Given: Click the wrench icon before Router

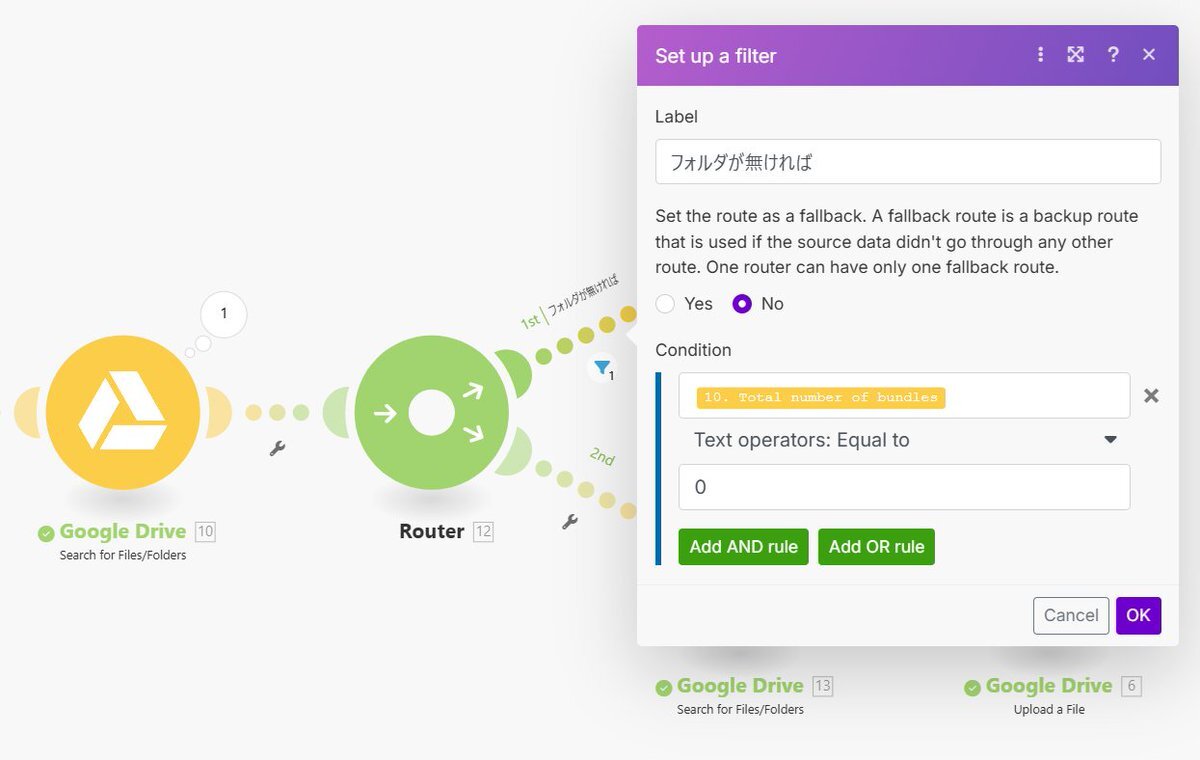Looking at the screenshot, I should click(x=278, y=448).
